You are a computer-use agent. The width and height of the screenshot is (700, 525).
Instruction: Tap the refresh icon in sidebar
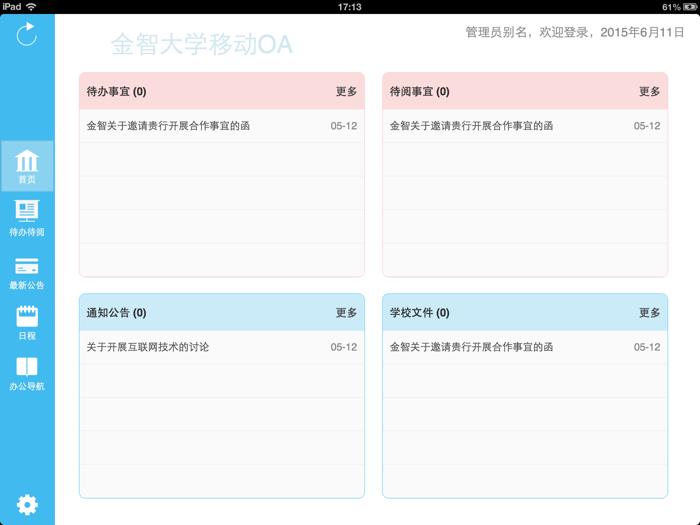coord(26,34)
